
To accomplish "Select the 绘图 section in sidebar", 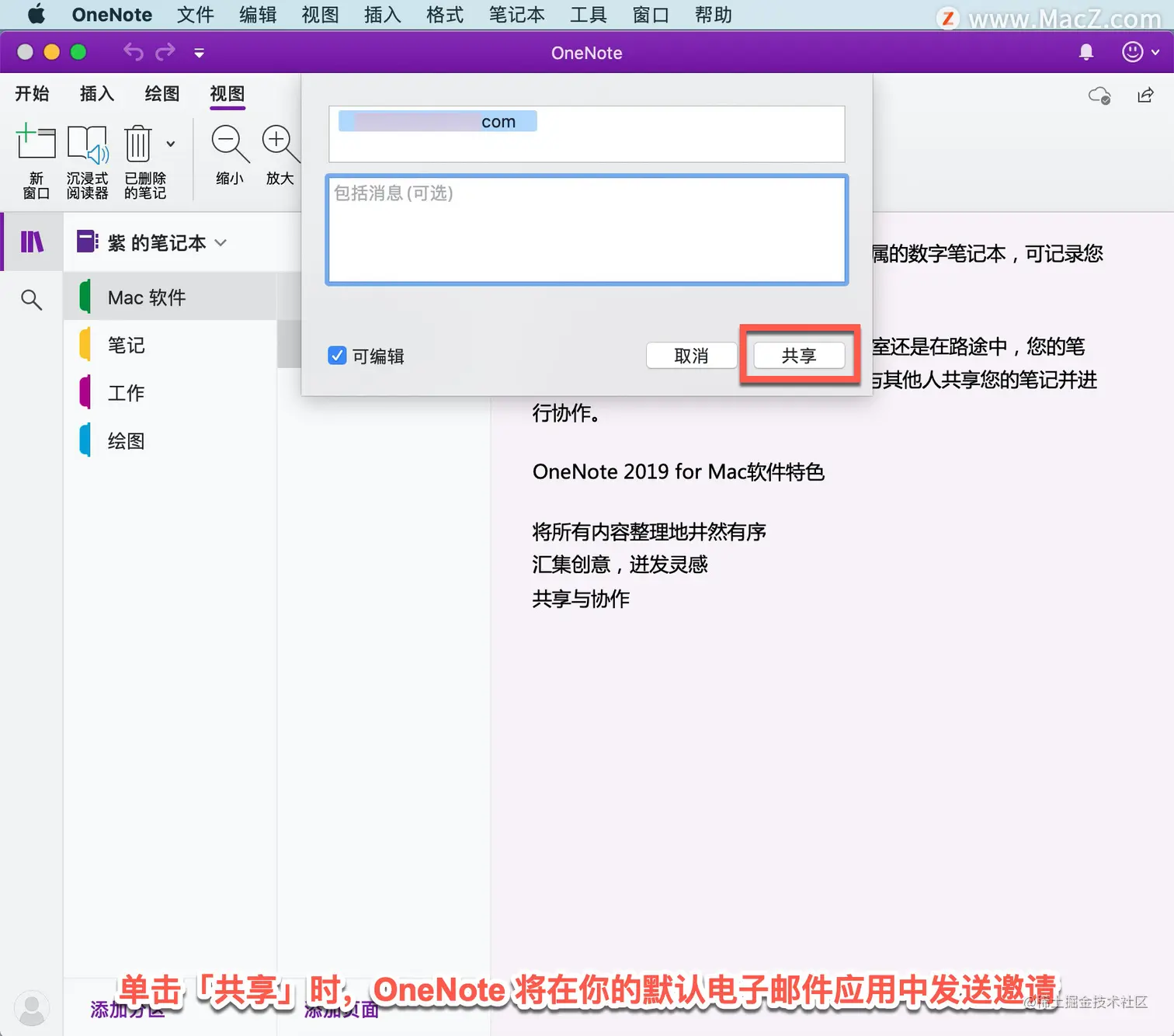I will 171,441.
